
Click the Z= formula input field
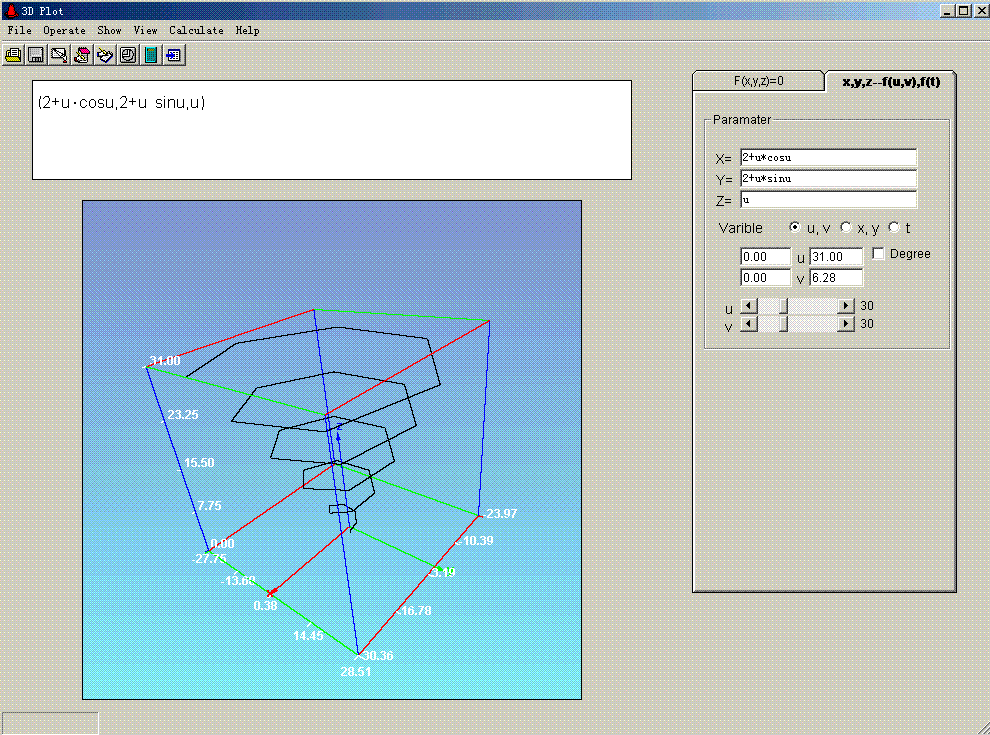coord(828,200)
